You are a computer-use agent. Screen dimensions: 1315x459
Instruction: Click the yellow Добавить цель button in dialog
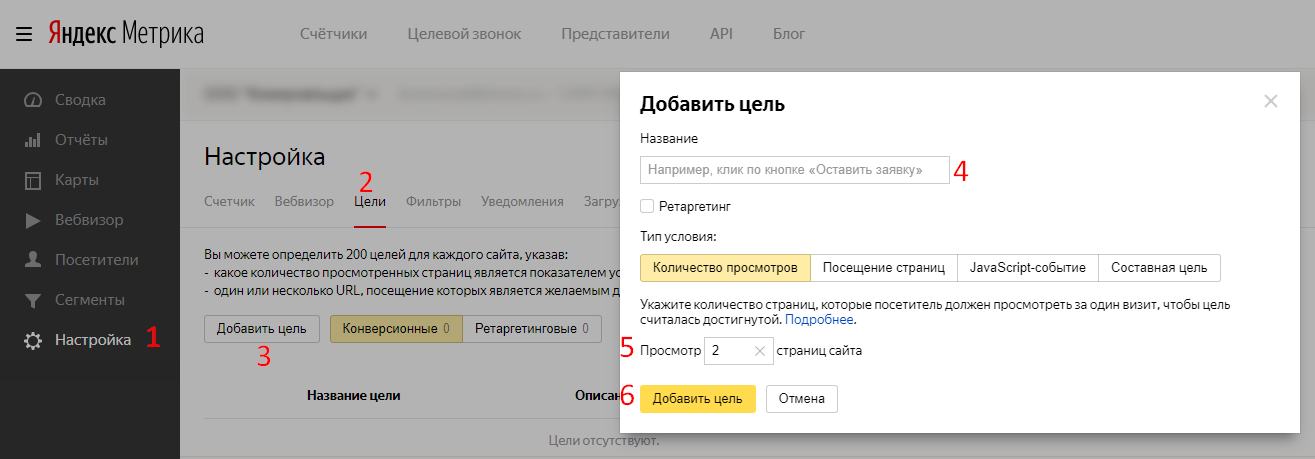pyautogui.click(x=698, y=398)
